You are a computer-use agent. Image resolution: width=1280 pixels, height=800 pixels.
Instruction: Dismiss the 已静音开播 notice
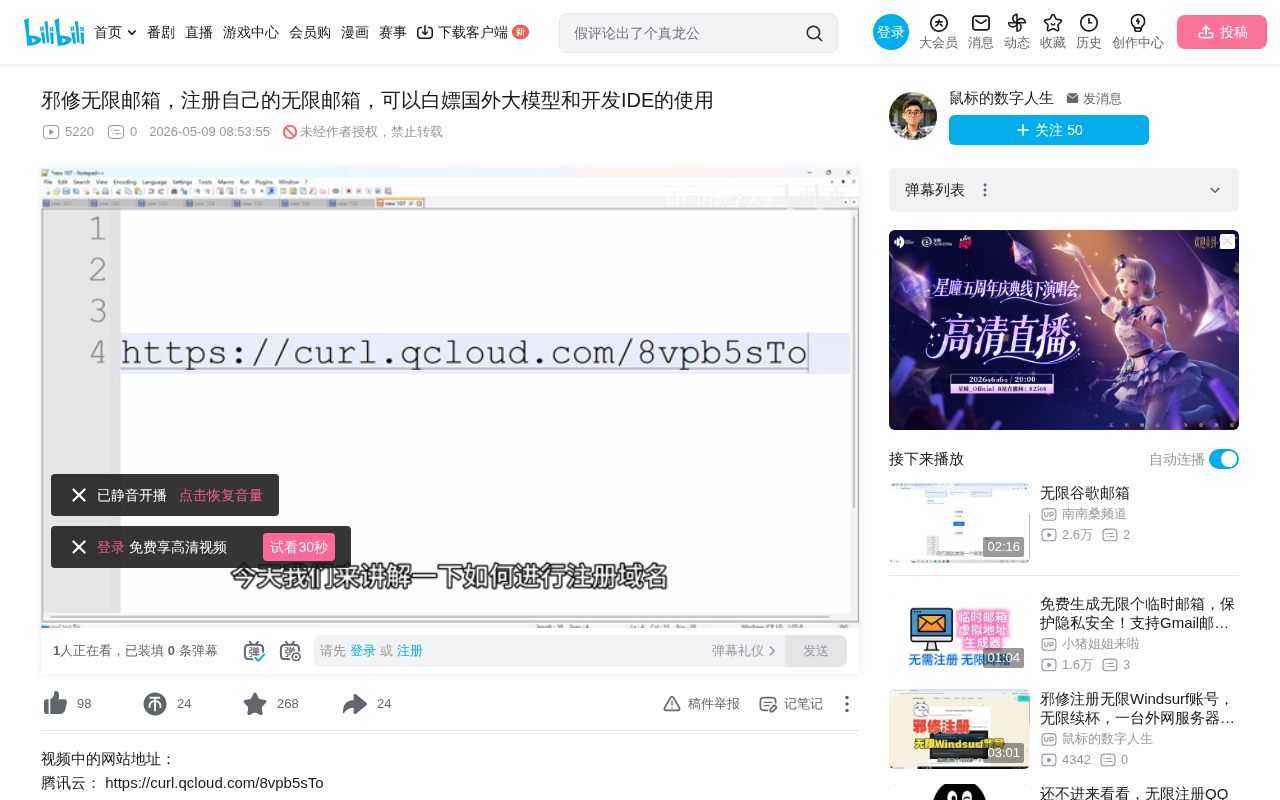coord(79,495)
